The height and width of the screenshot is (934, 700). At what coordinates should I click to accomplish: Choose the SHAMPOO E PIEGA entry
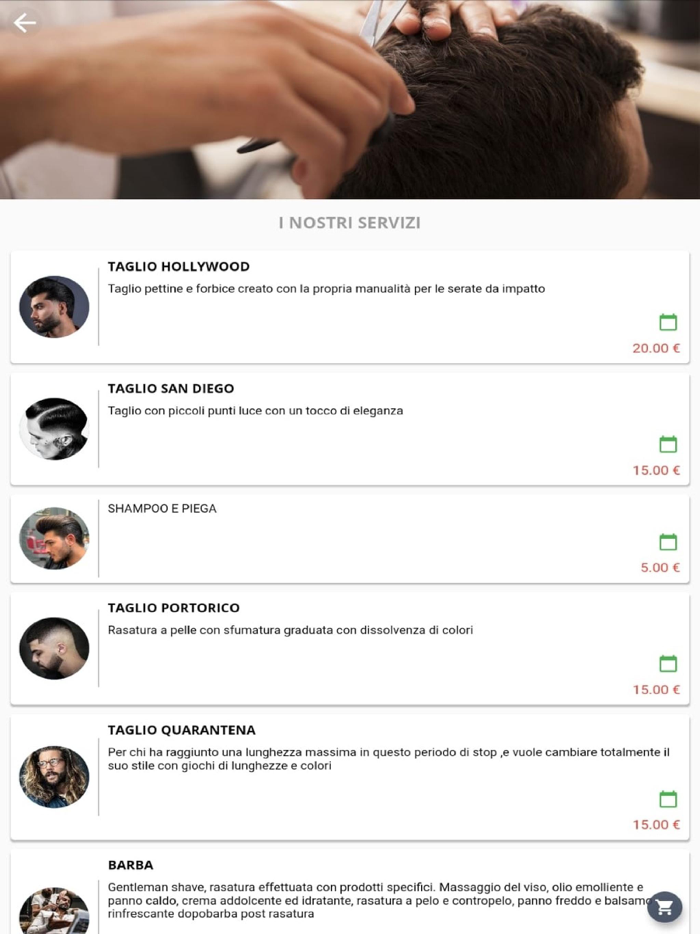point(162,509)
